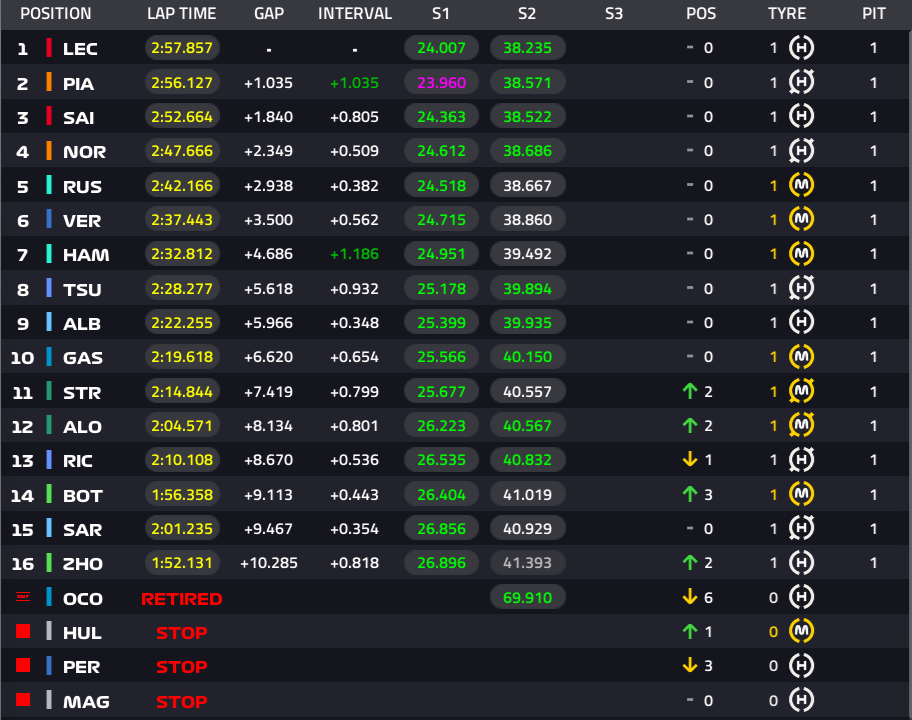Click the red team color bar beside SAI
Viewport: 912px width, 720px height.
49,116
